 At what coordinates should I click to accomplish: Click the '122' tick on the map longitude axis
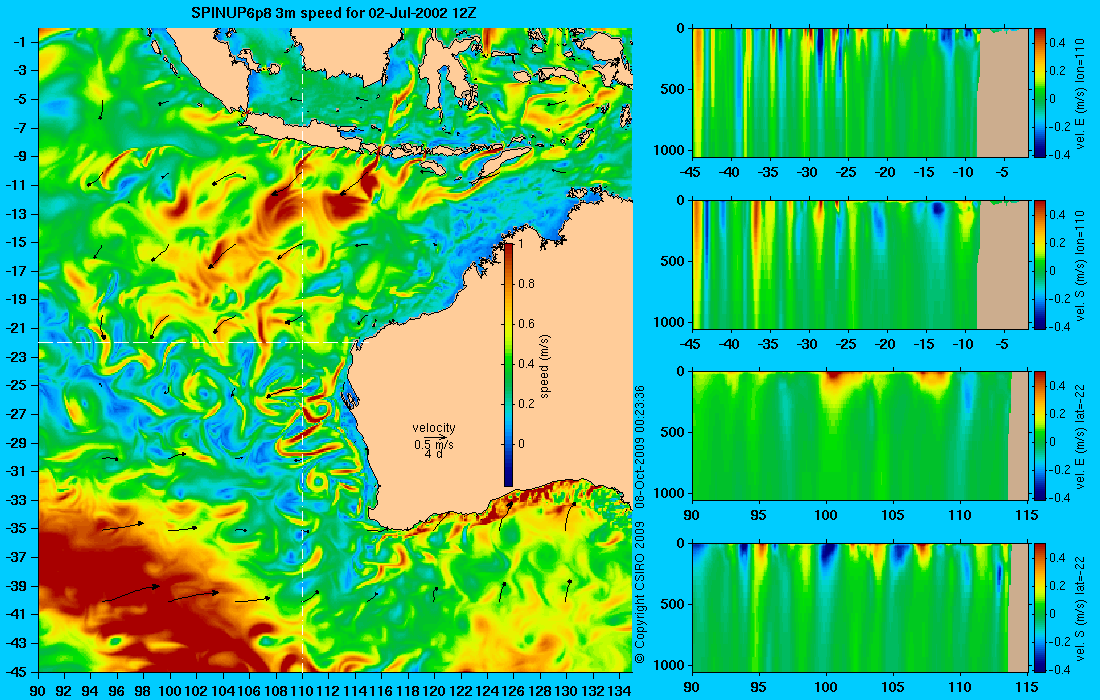pos(461,690)
